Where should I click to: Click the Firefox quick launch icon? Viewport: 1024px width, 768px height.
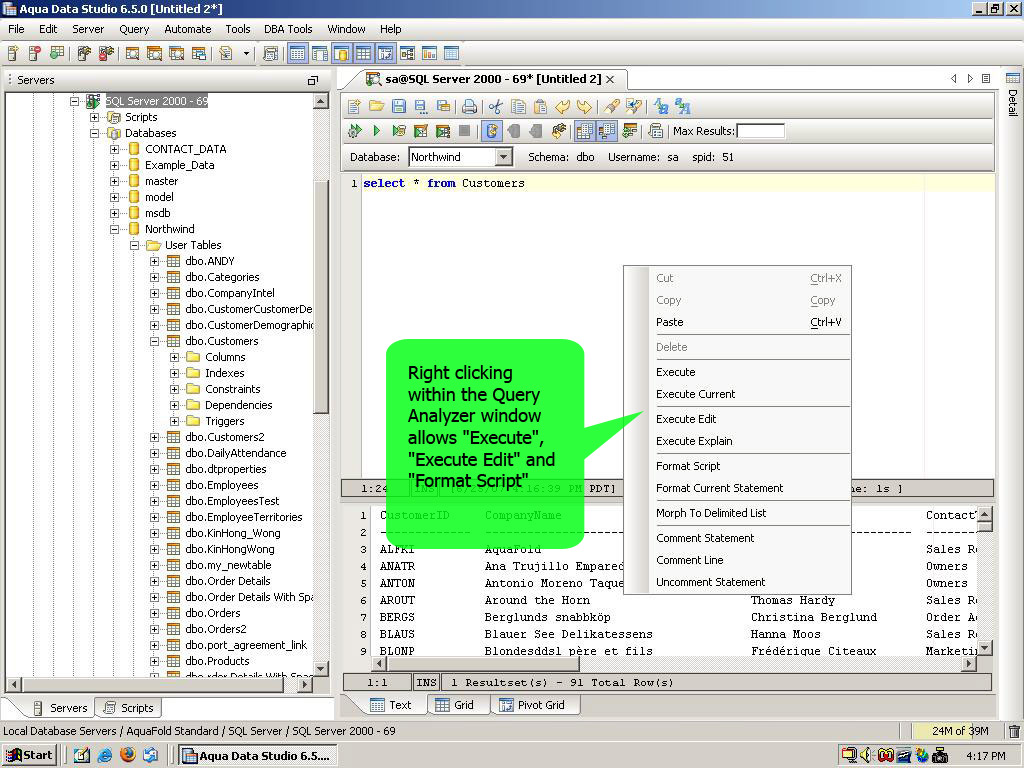coord(128,755)
